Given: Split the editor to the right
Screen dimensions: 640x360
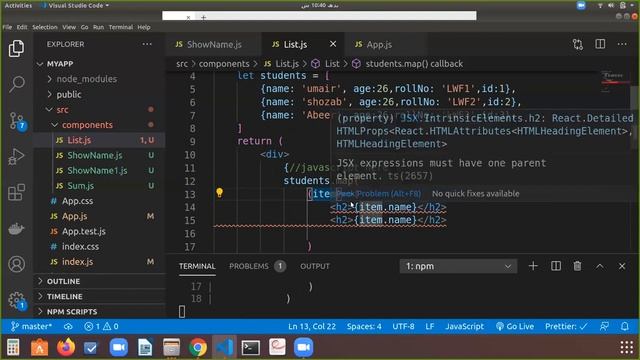Looking at the screenshot, I should (x=600, y=44).
